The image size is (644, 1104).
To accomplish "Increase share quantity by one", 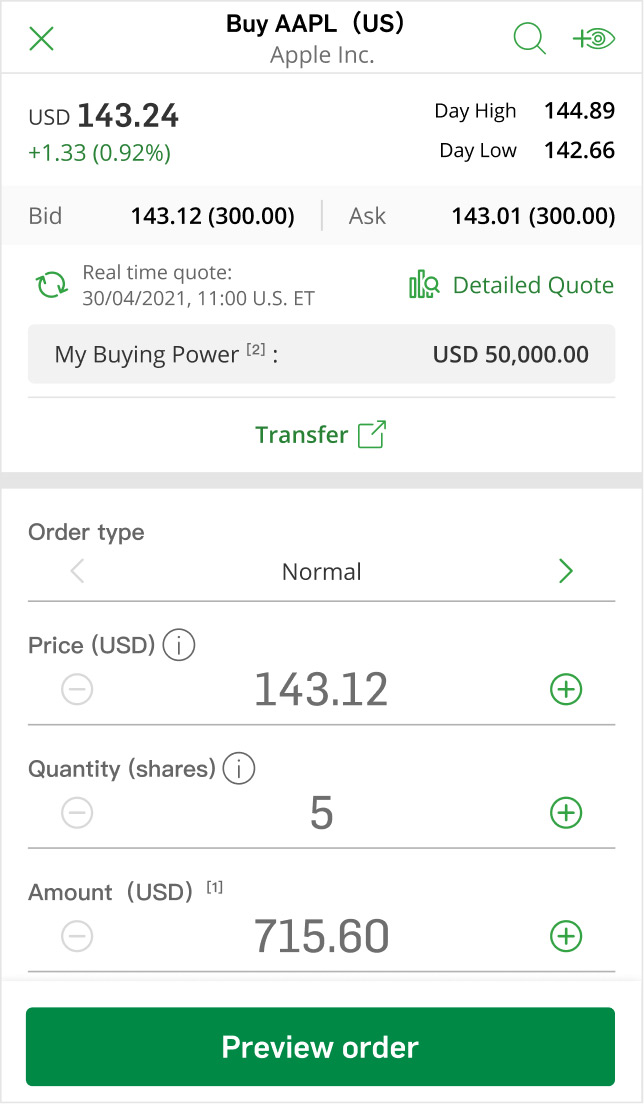I will [566, 813].
